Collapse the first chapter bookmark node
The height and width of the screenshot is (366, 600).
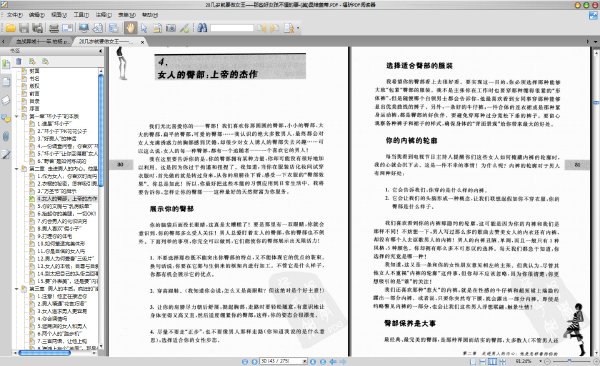[x=17, y=116]
